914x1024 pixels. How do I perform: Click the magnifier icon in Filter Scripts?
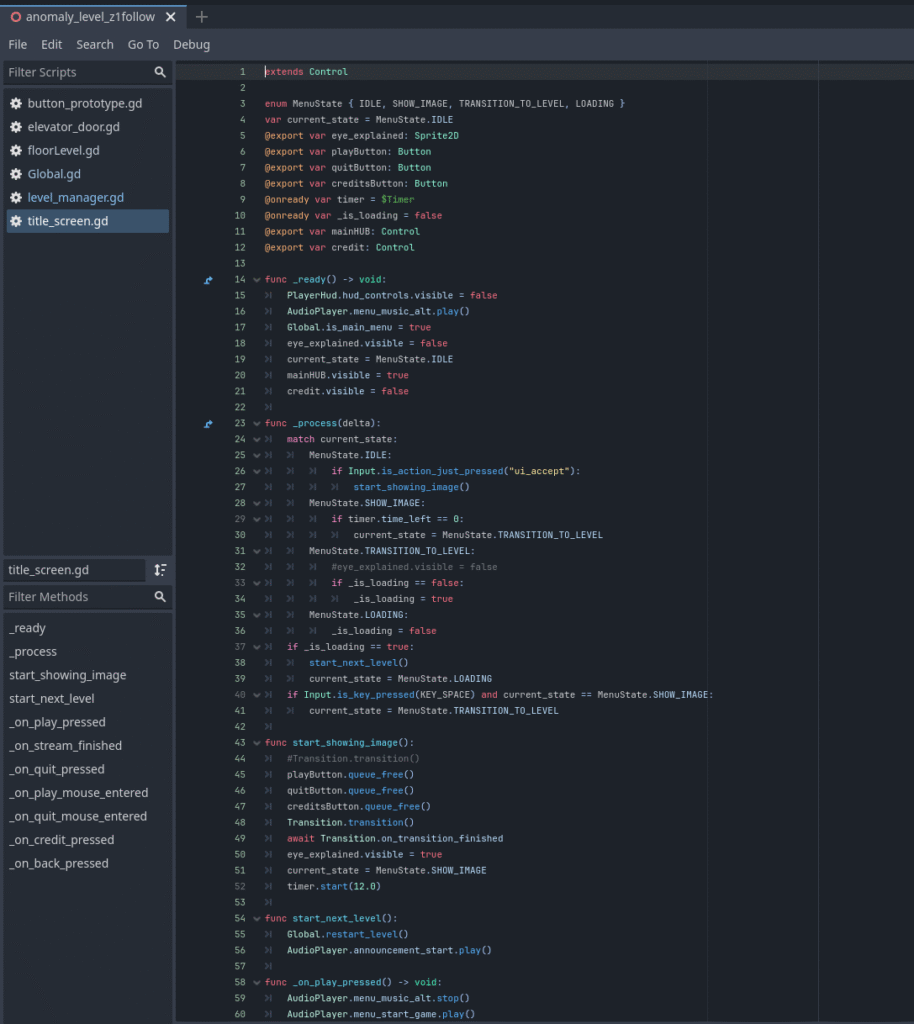coord(160,73)
